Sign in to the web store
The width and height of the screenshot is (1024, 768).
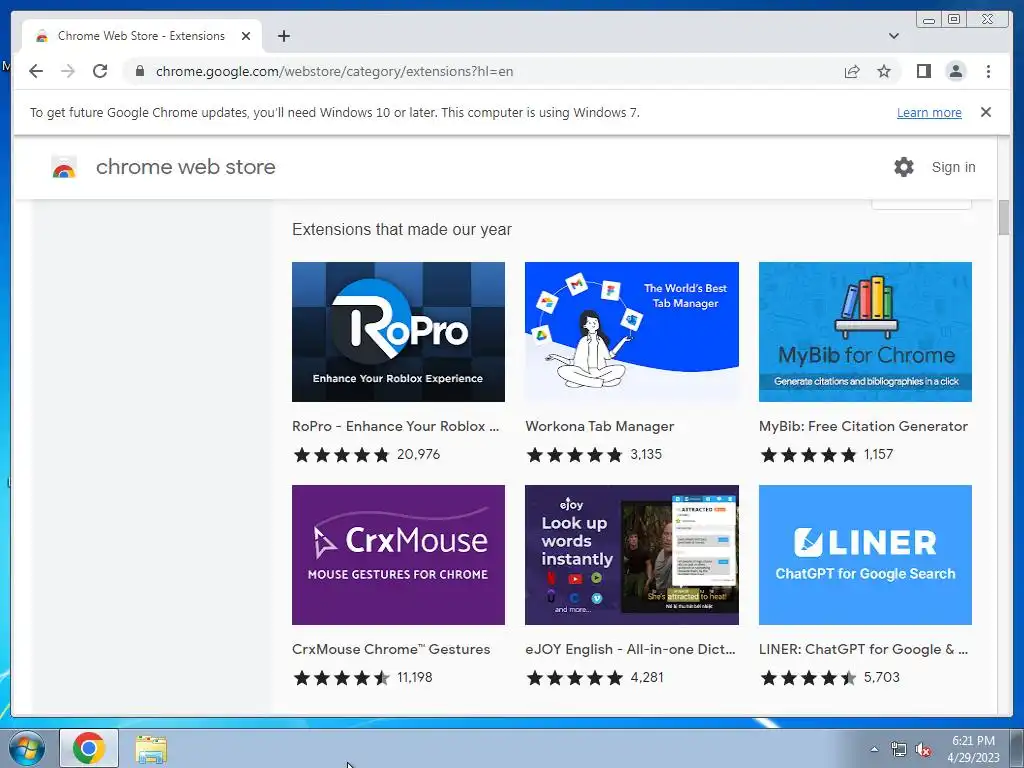[953, 167]
